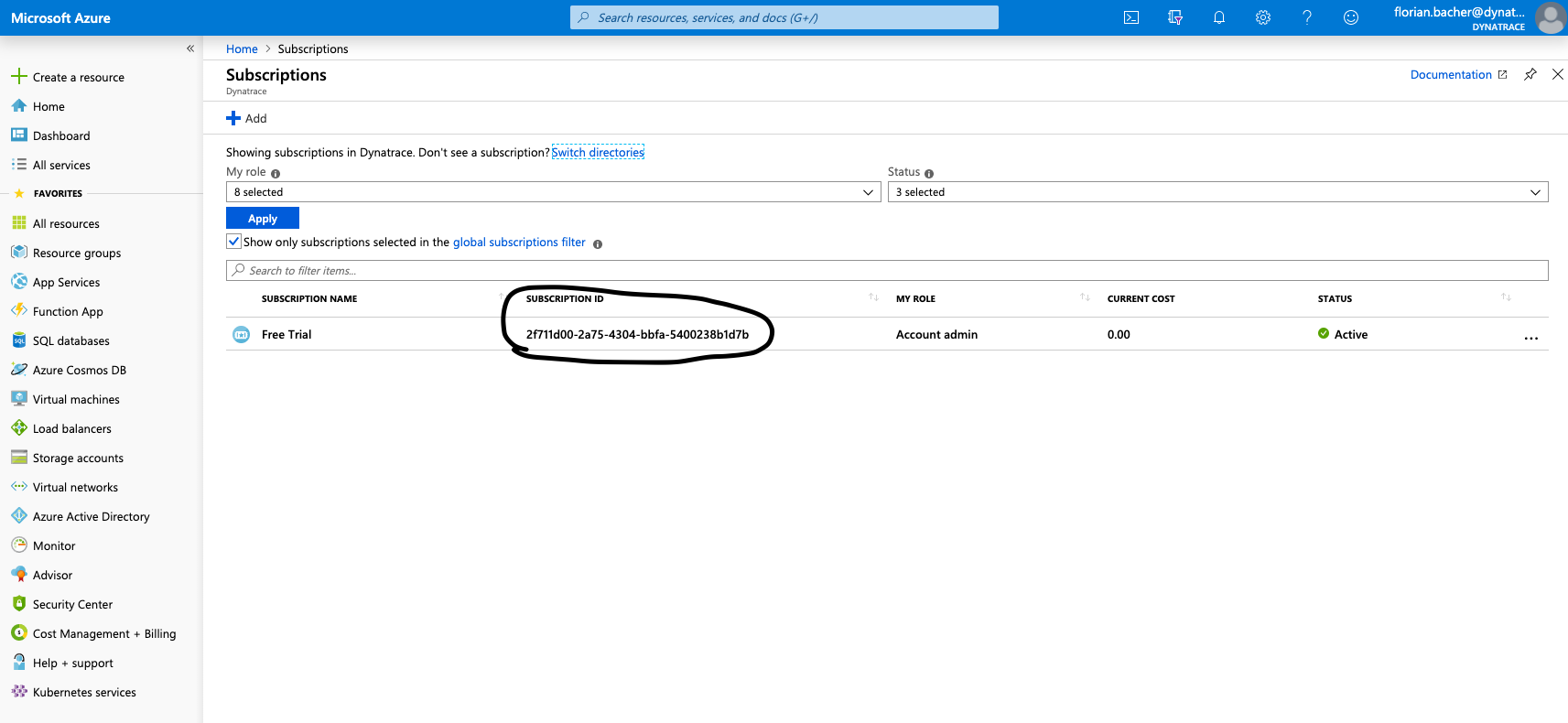Click the Virtual networks icon
This screenshot has width=1568, height=723.
click(x=19, y=487)
